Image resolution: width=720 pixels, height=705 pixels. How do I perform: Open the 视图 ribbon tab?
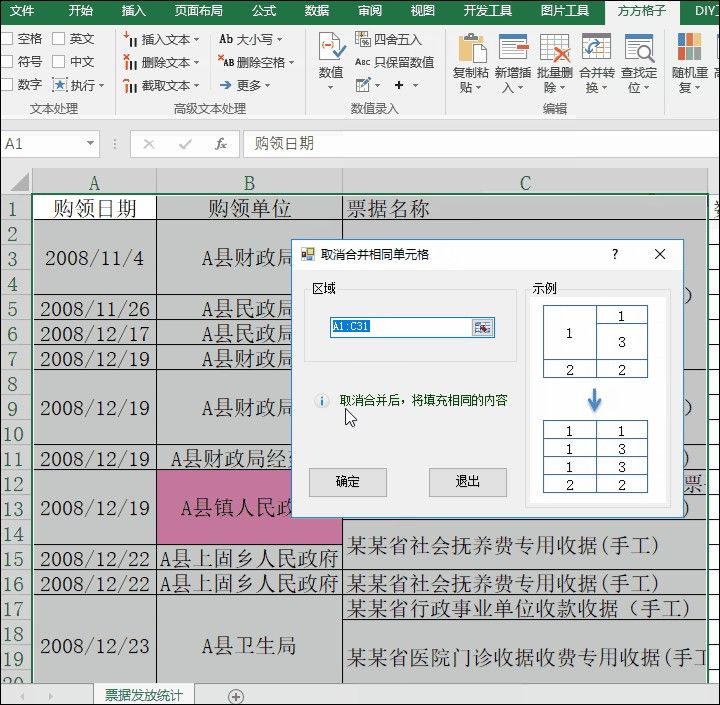tap(422, 10)
